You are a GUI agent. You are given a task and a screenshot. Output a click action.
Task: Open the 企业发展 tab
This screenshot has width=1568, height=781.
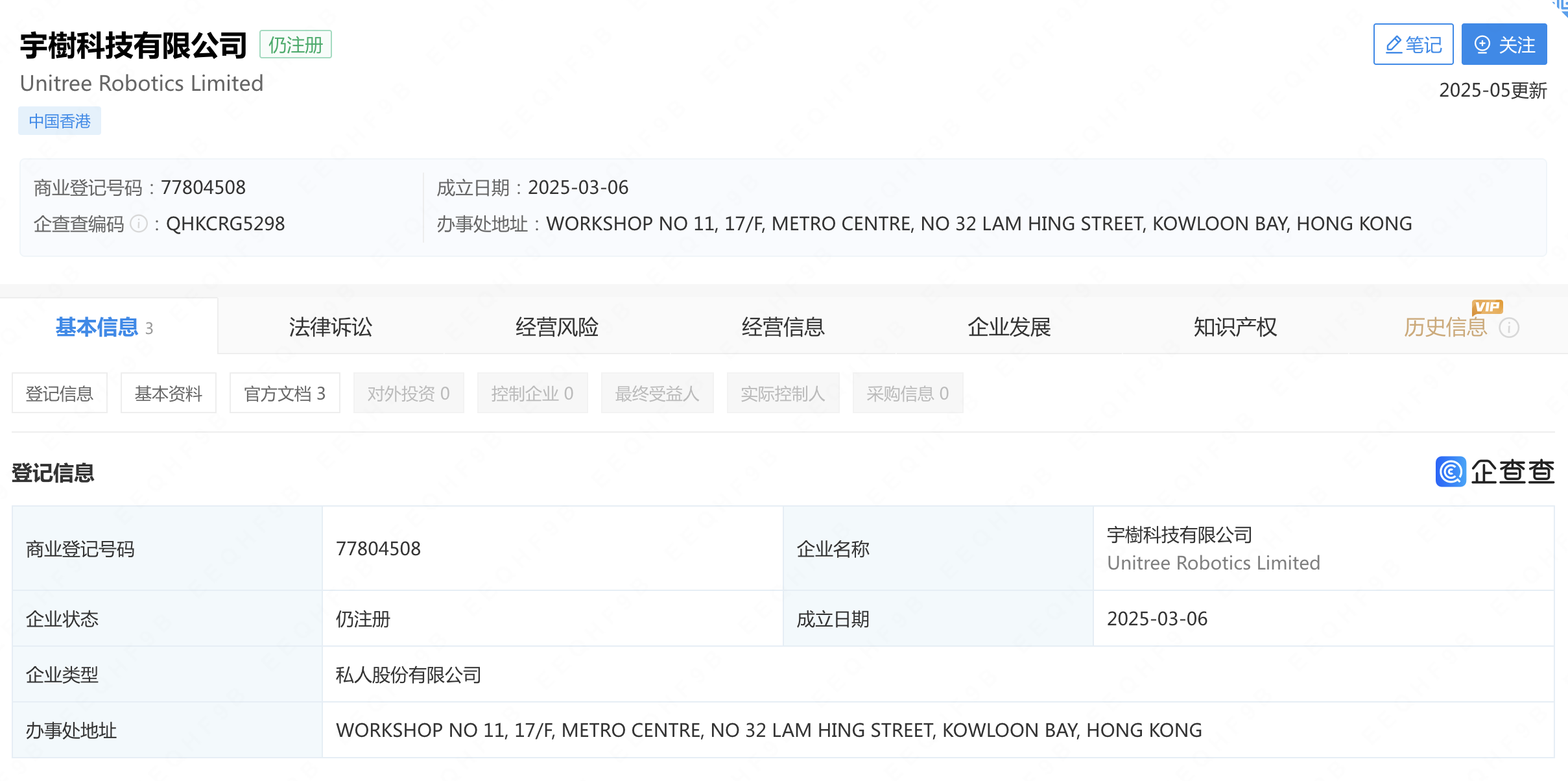coord(1009,327)
